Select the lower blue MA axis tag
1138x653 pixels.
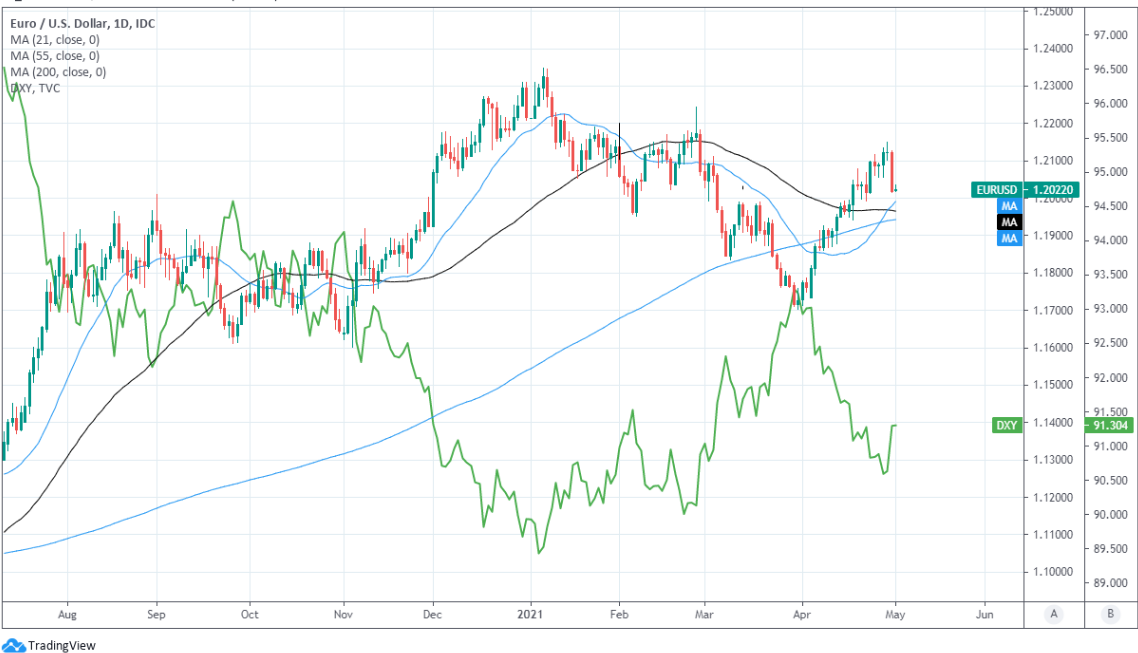(x=1009, y=238)
